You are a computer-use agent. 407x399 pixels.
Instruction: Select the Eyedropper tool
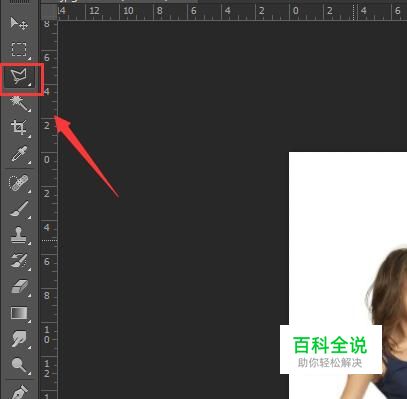coord(19,154)
